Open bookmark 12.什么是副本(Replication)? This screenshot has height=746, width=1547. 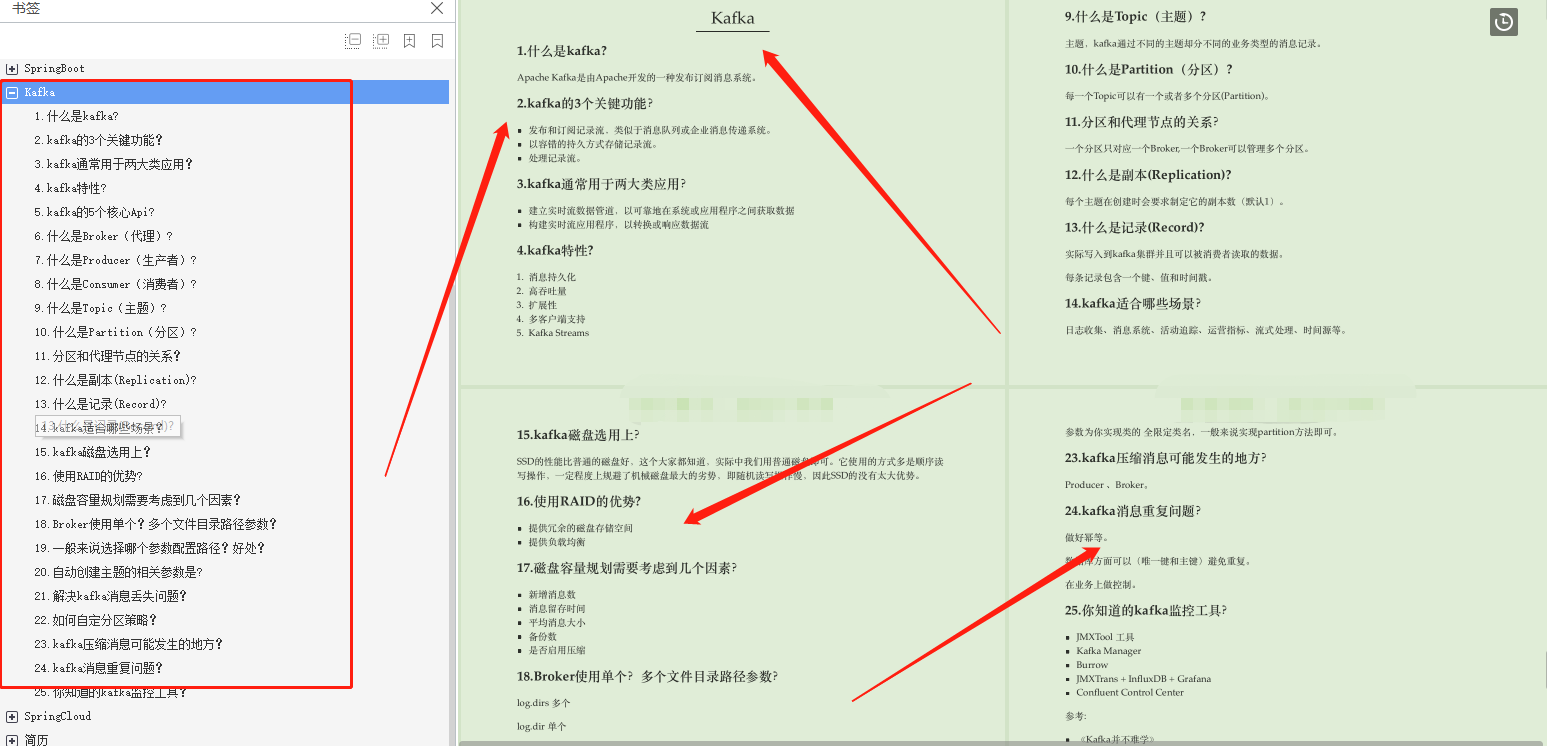(x=115, y=380)
